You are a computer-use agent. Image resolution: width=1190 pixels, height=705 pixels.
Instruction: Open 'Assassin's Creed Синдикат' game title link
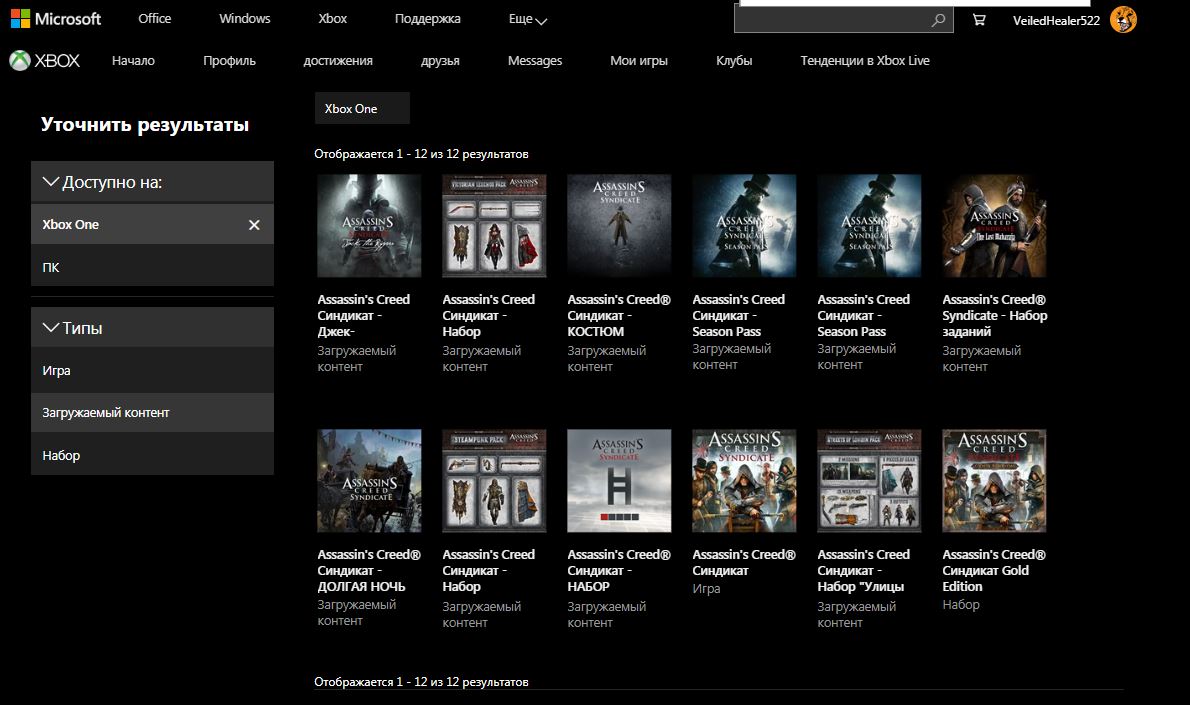tap(744, 562)
